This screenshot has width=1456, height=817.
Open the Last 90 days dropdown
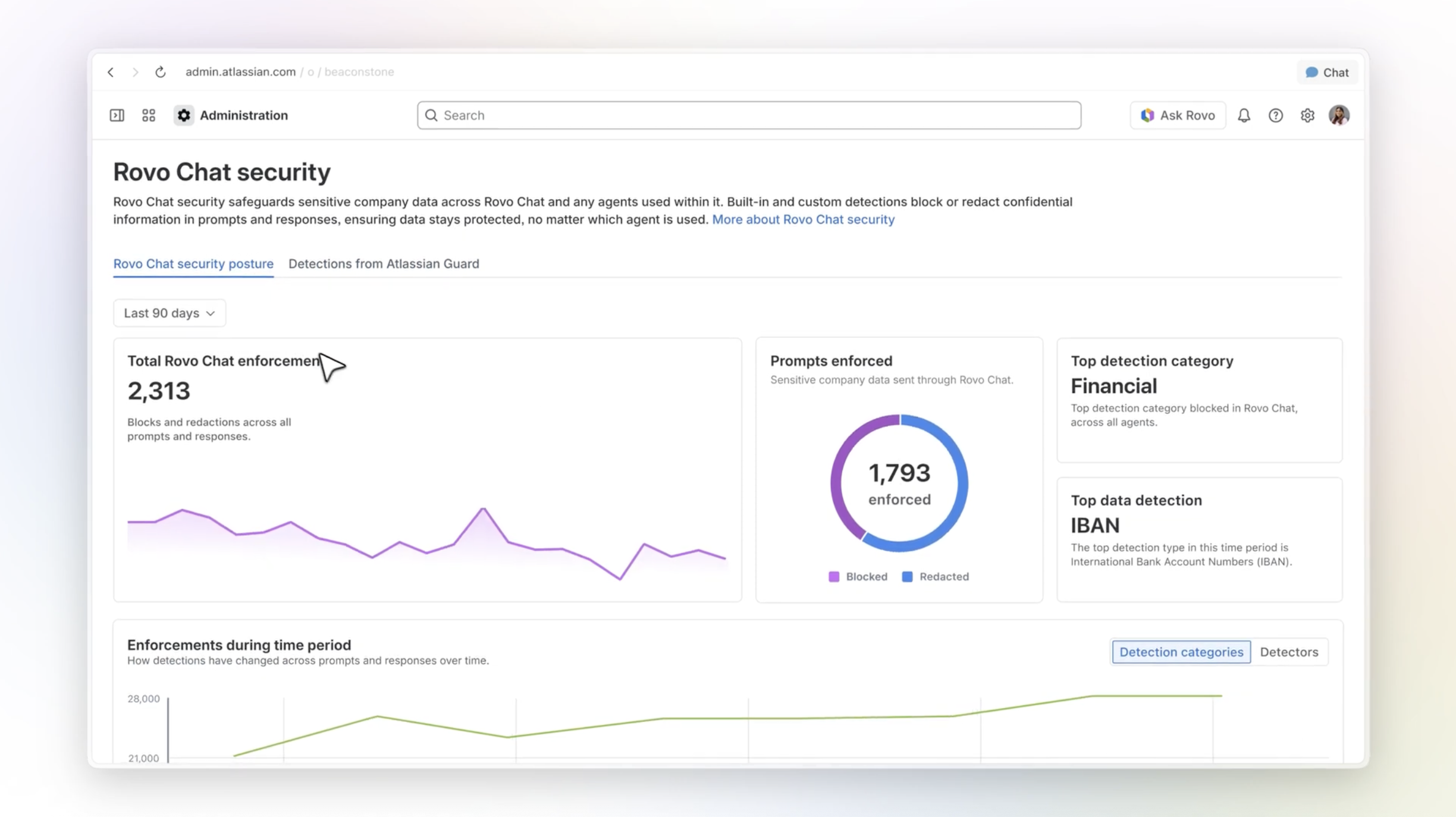170,313
